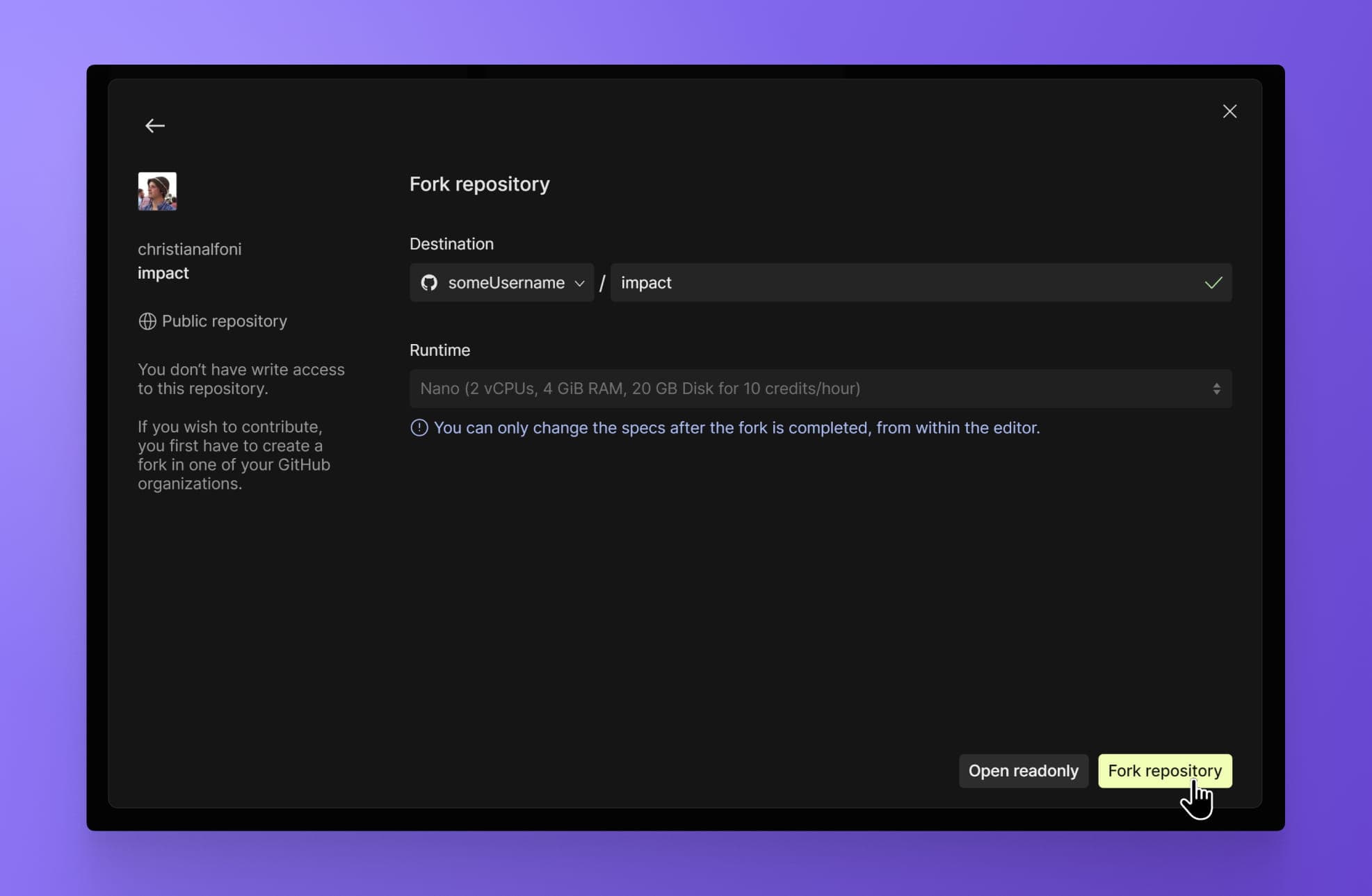Viewport: 1372px width, 896px height.
Task: Click the christianalfoni profile avatar
Action: 157,190
